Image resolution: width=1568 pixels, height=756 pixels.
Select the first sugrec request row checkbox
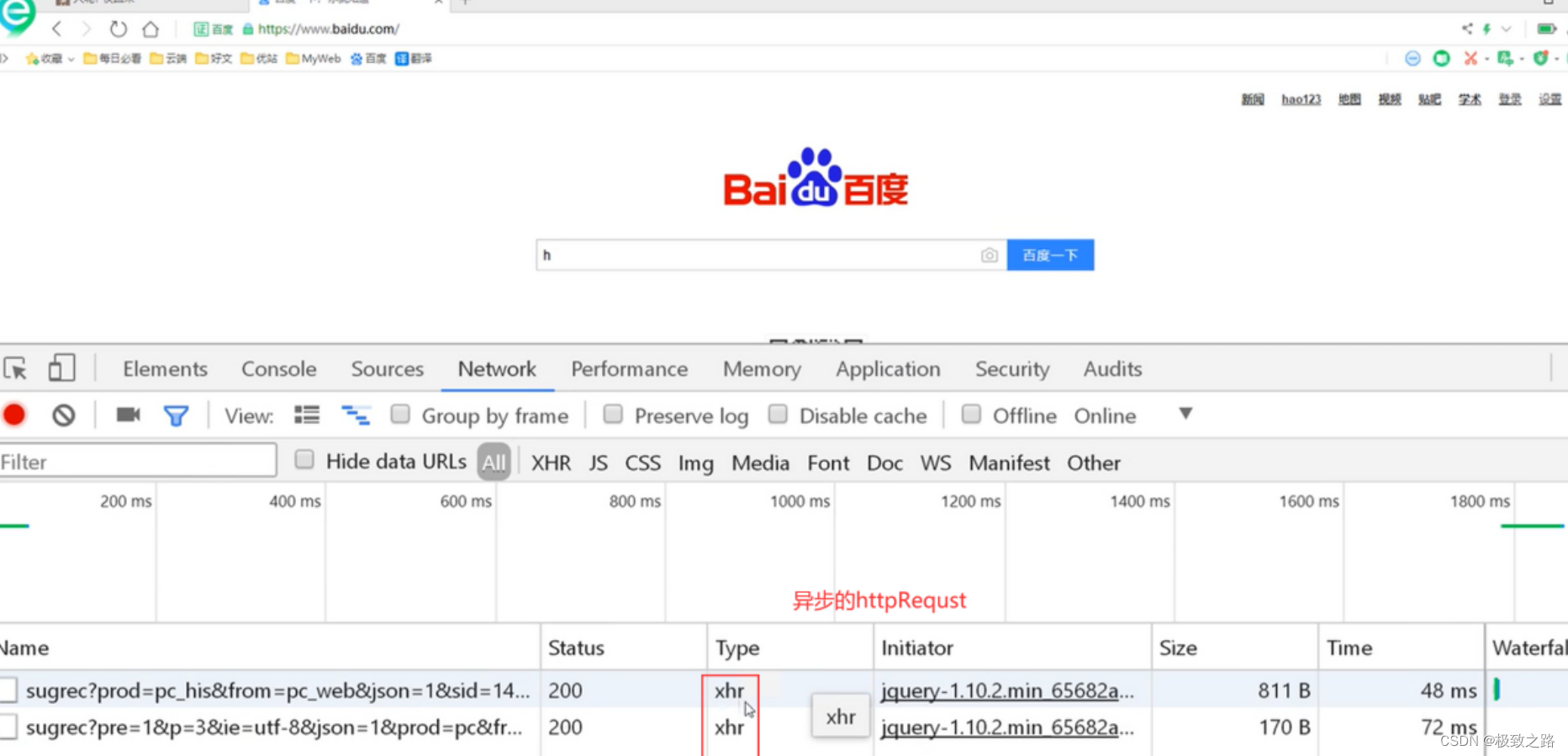8,690
